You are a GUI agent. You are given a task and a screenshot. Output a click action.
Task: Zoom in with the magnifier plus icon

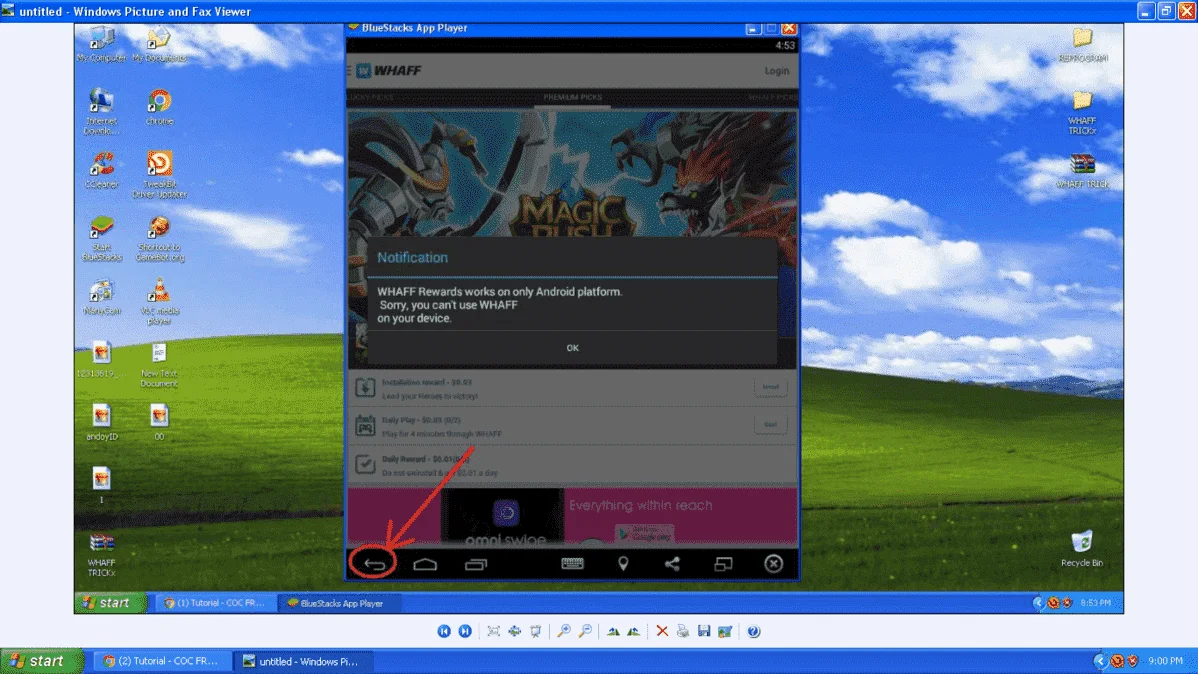tap(564, 631)
